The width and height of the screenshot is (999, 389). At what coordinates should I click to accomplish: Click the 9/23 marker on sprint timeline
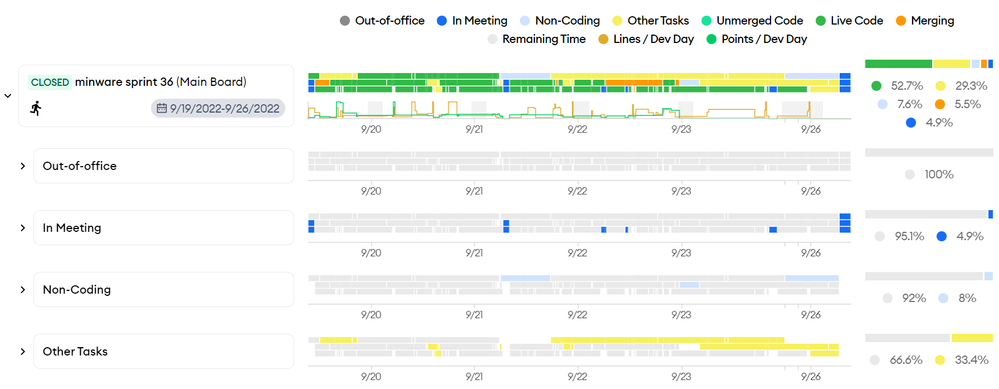[681, 129]
